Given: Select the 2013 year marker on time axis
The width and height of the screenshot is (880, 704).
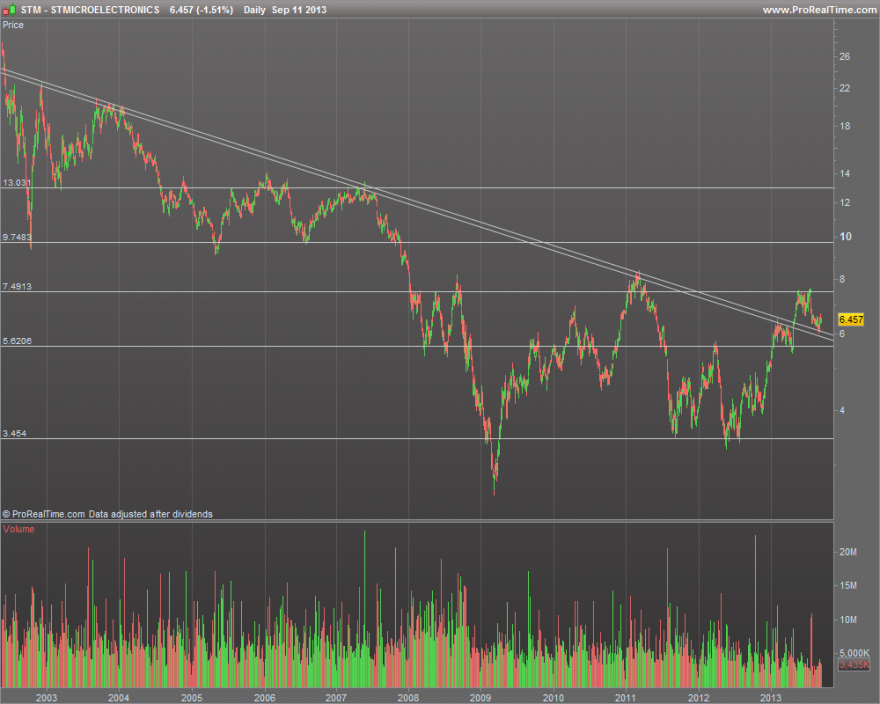Looking at the screenshot, I should (771, 697).
